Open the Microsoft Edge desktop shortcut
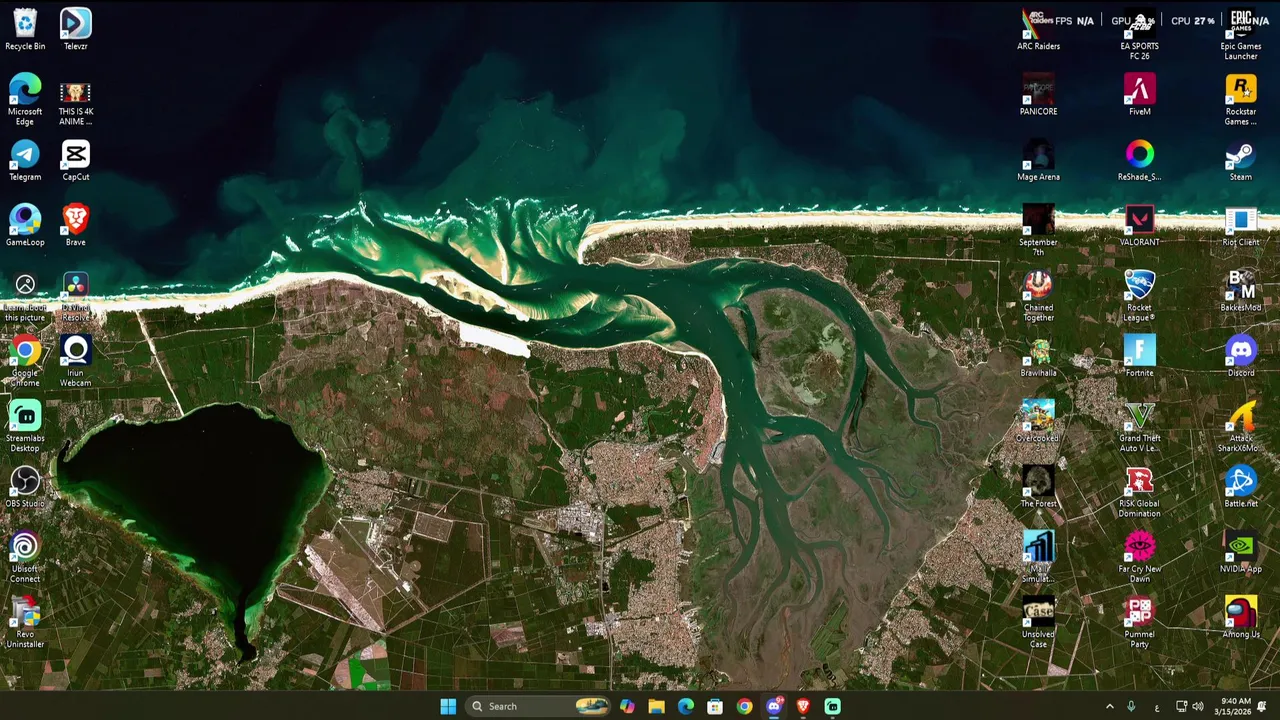 [x=25, y=100]
